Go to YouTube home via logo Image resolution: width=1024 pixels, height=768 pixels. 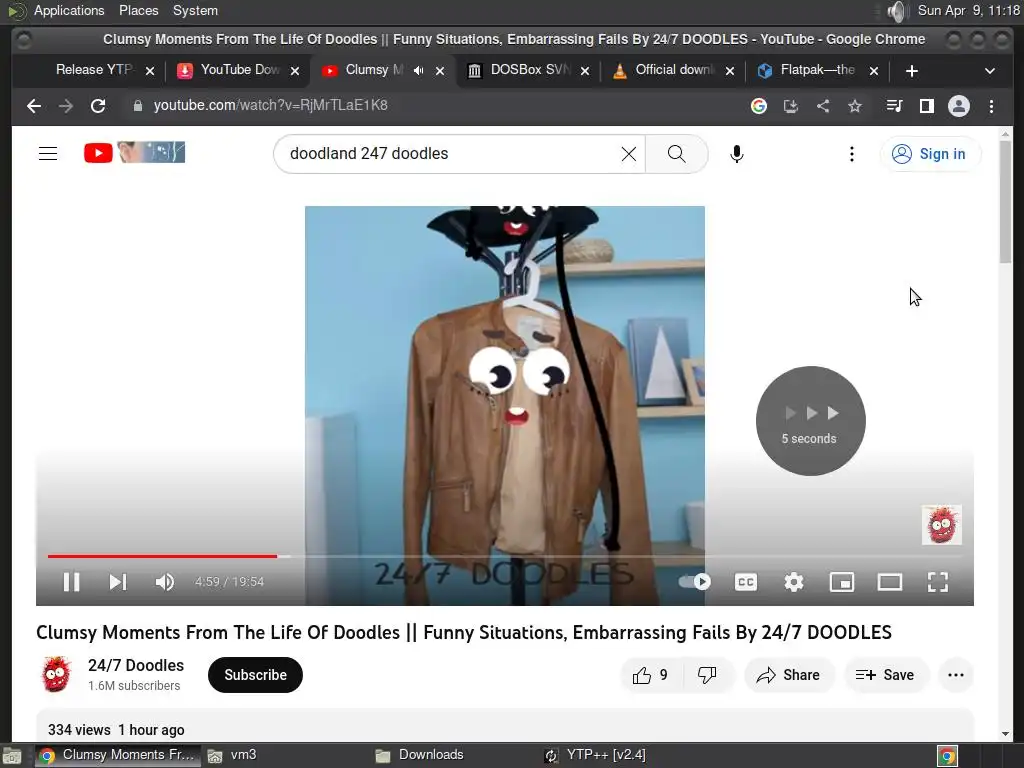pyautogui.click(x=134, y=153)
